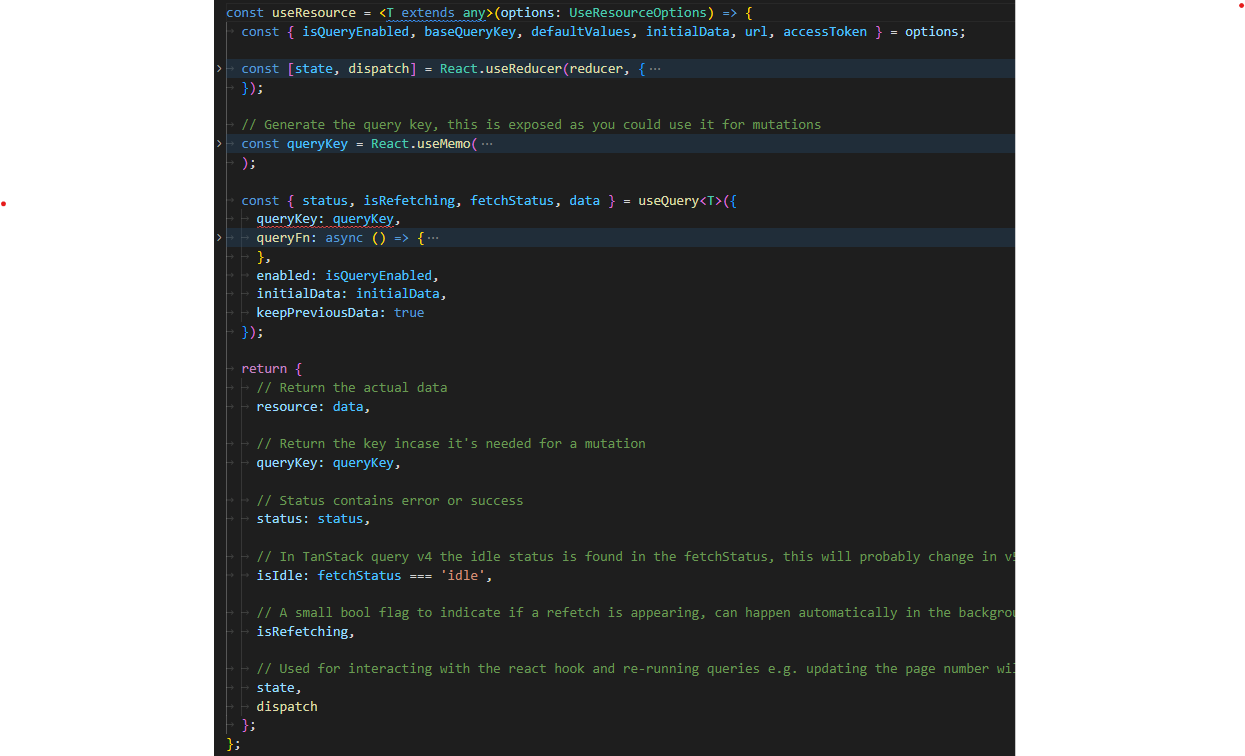Click the 'dispatch' line in the return object
Viewport: 1245px width, 756px height.
[x=287, y=707]
